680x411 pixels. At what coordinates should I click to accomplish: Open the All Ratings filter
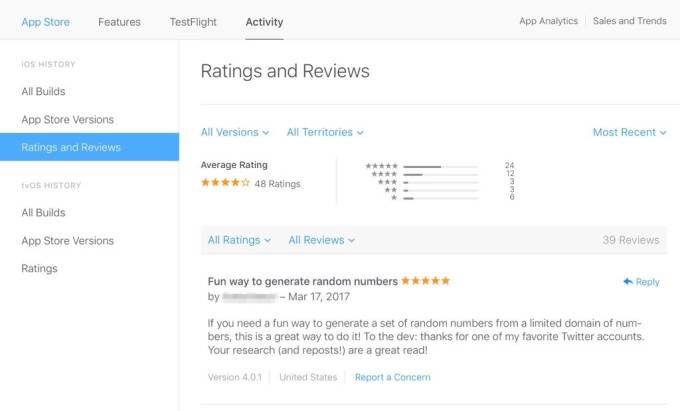click(239, 240)
